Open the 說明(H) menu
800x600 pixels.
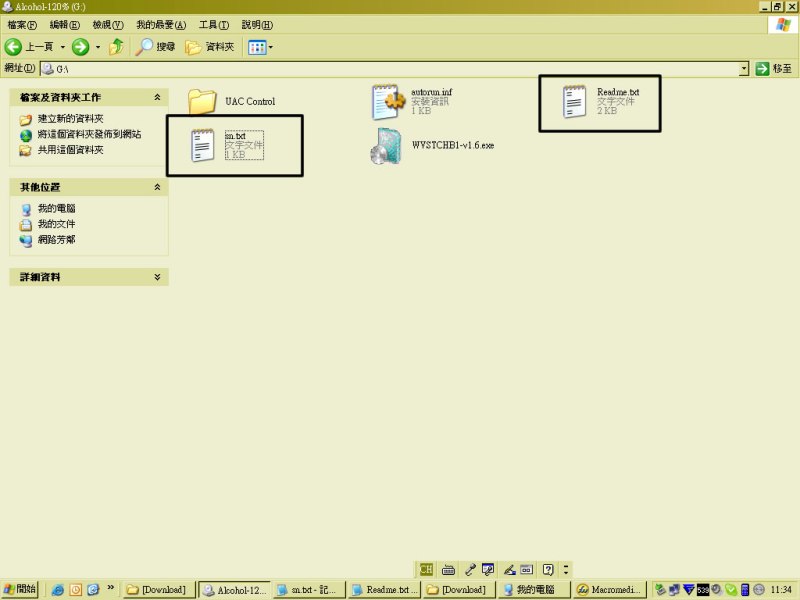[x=257, y=24]
